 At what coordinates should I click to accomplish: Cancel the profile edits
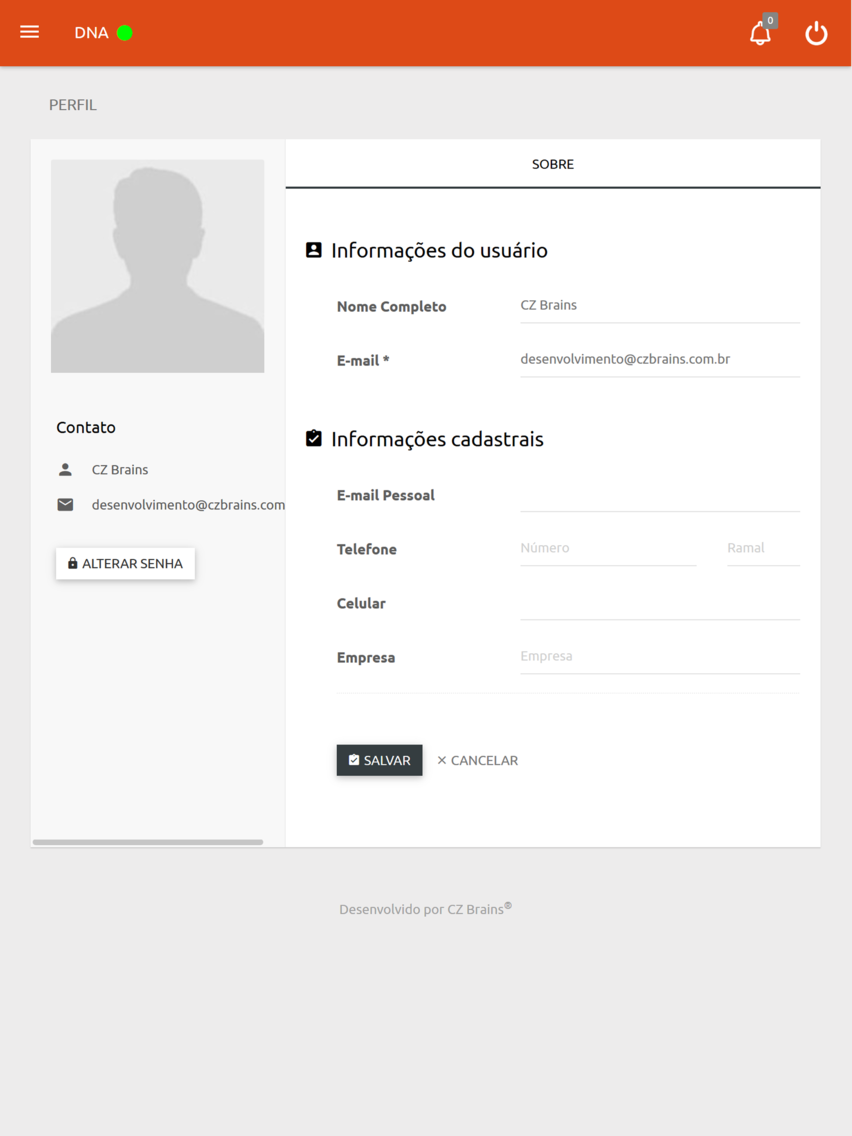click(477, 760)
